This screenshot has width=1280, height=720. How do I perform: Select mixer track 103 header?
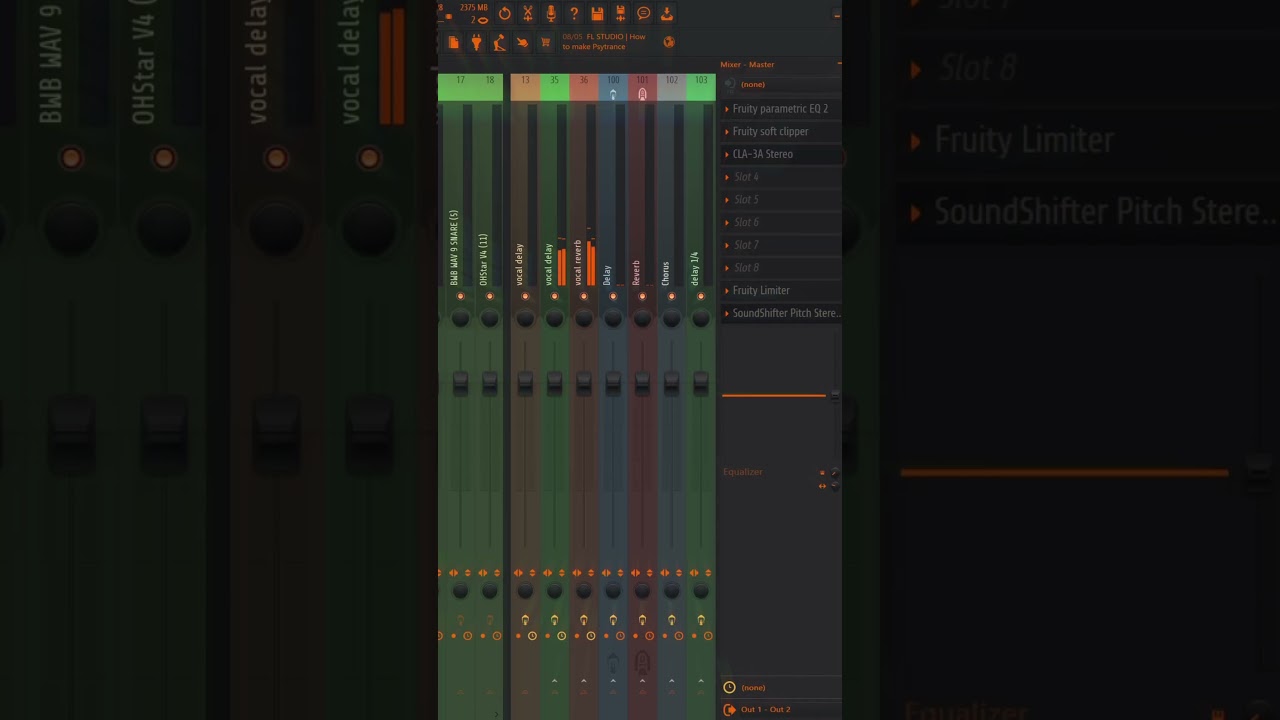(x=701, y=87)
